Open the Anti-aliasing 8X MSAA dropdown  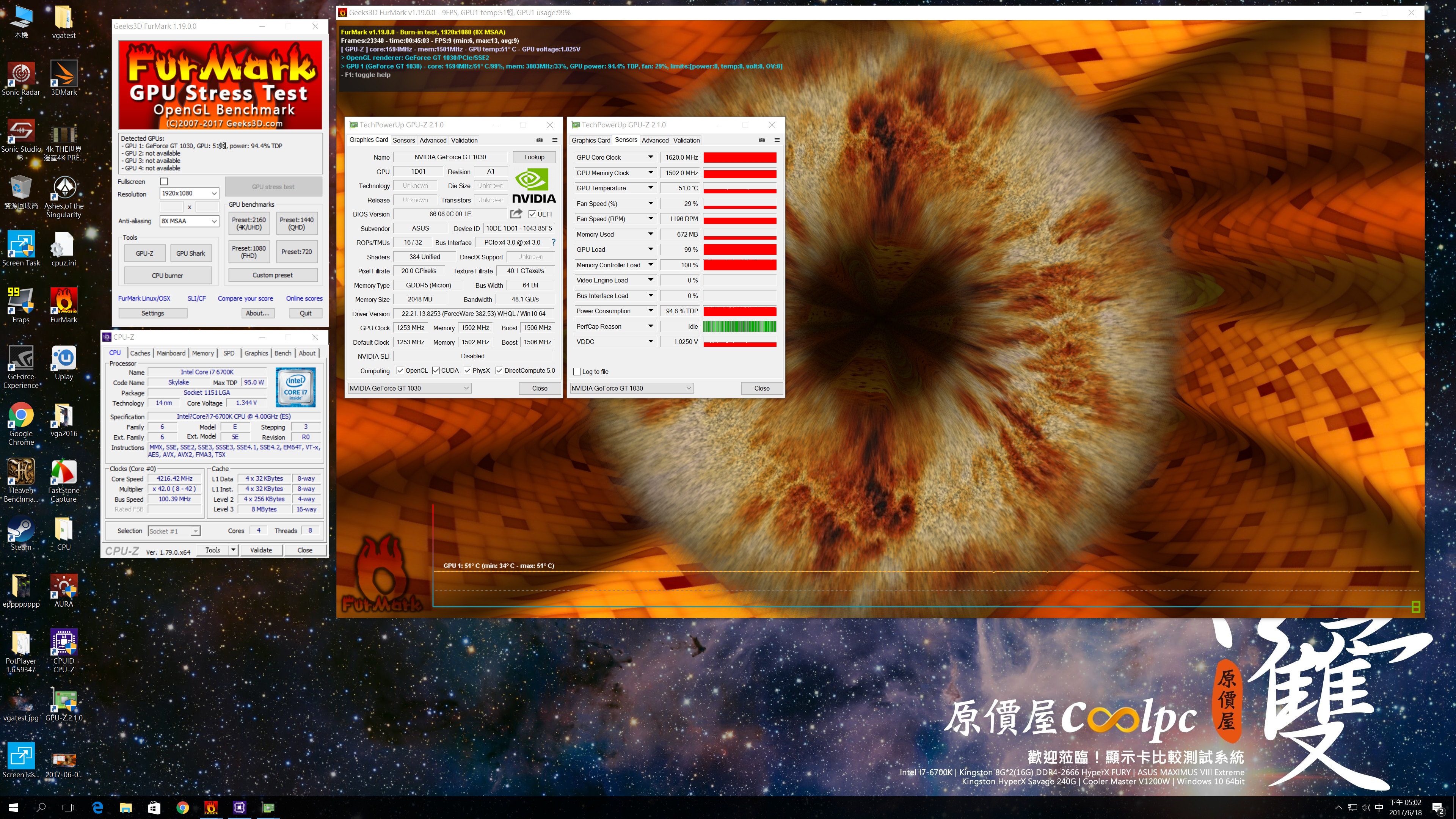[189, 221]
